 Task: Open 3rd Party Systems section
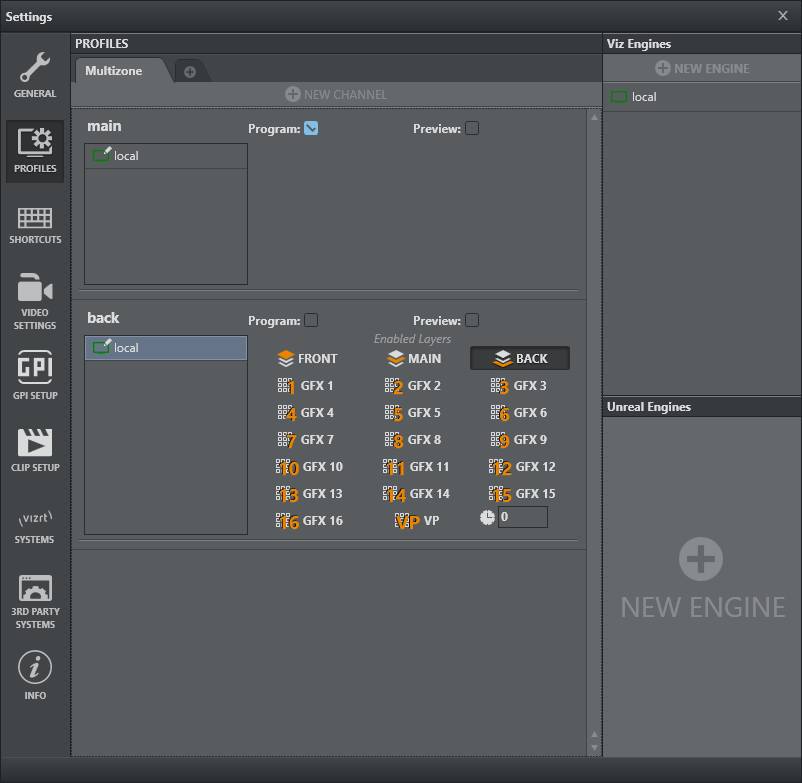coord(35,602)
